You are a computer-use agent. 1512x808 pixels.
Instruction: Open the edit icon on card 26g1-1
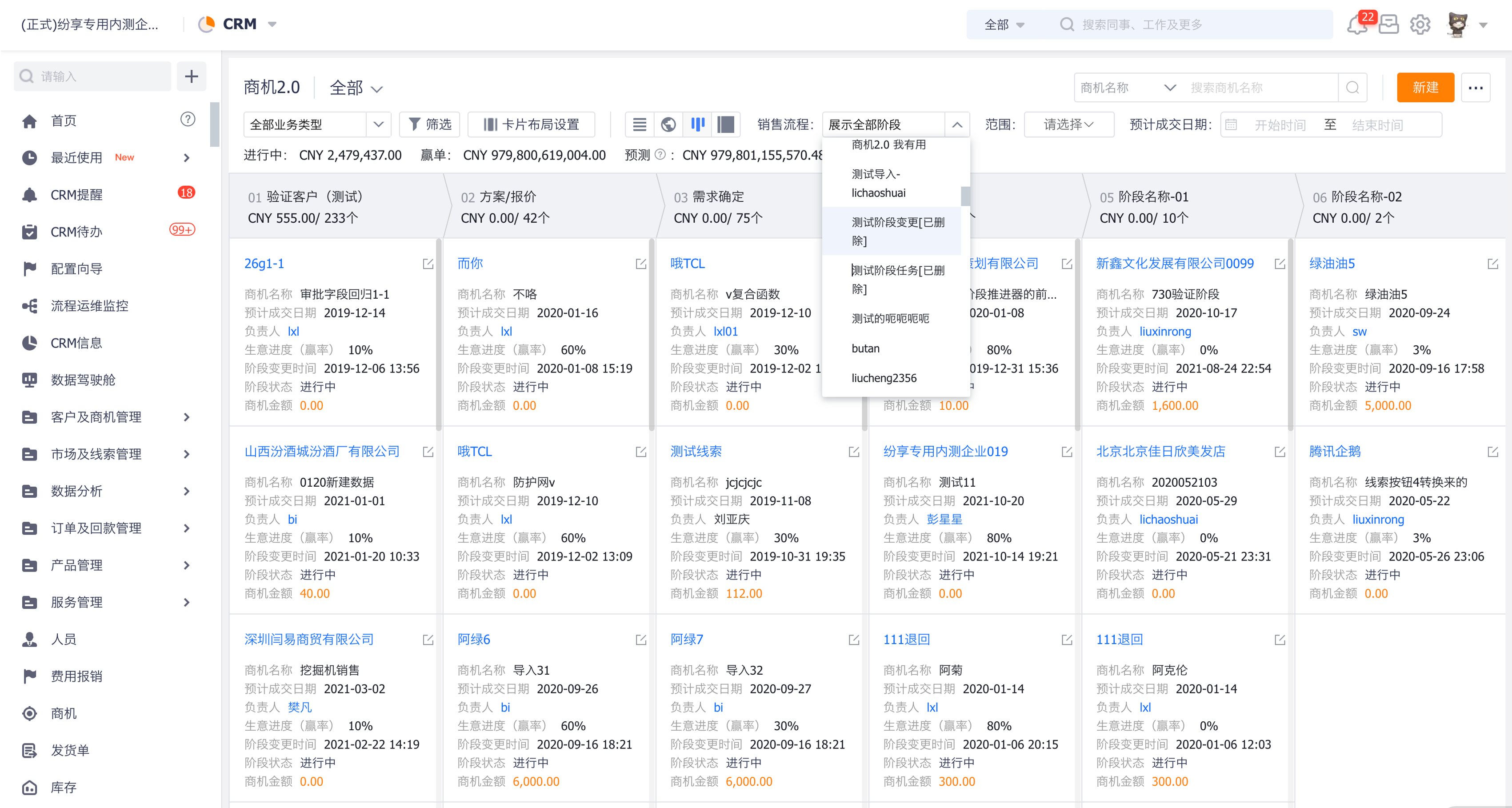pyautogui.click(x=428, y=264)
